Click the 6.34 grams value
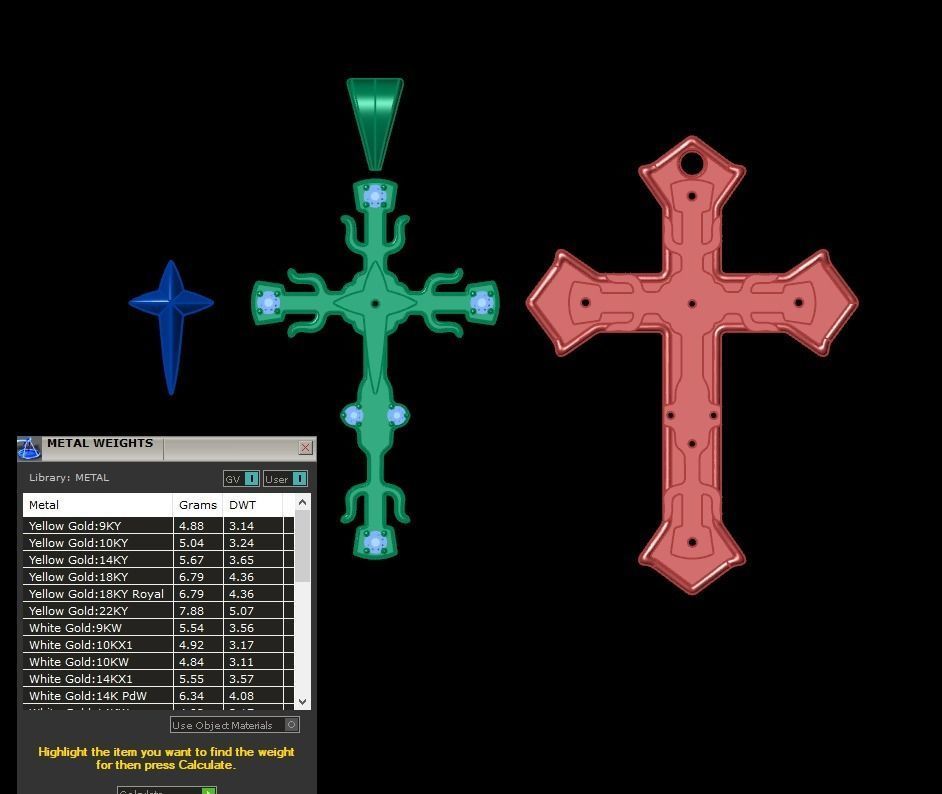The width and height of the screenshot is (942, 794). (x=192, y=696)
